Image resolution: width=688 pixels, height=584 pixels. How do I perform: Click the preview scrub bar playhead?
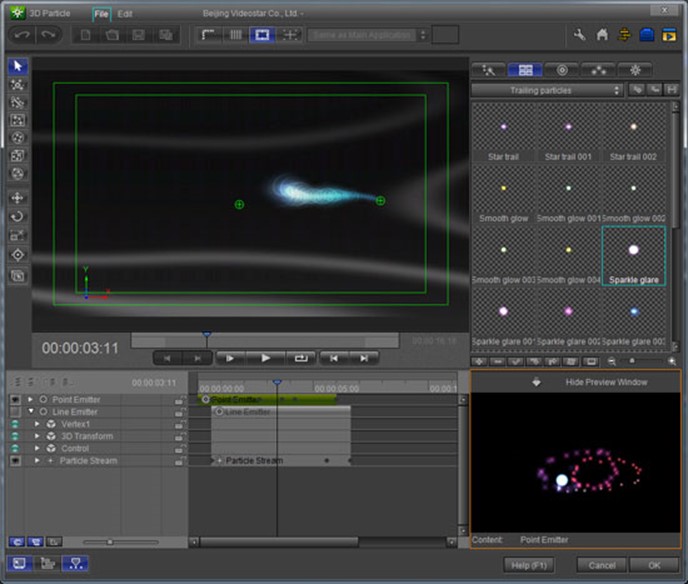tap(207, 335)
